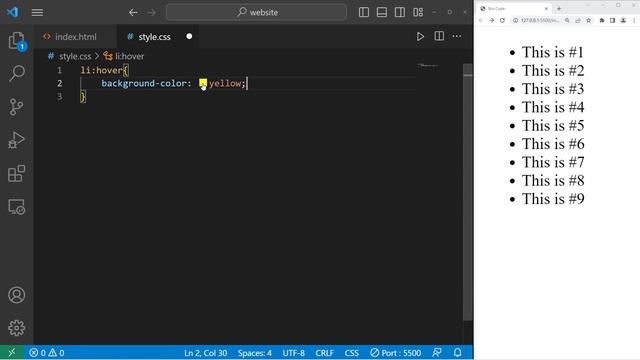This screenshot has height=360, width=640.
Task: Click the closing brace on line 3
Action: [x=83, y=97]
